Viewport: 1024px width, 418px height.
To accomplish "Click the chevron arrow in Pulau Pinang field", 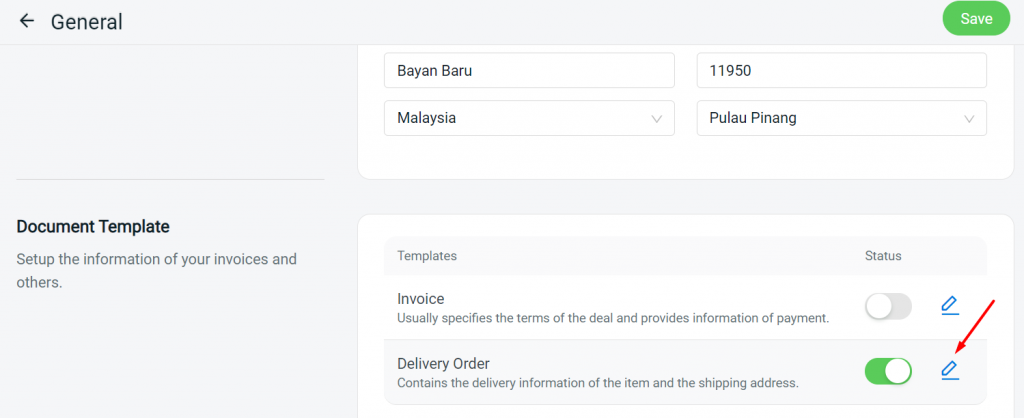I will click(x=969, y=118).
